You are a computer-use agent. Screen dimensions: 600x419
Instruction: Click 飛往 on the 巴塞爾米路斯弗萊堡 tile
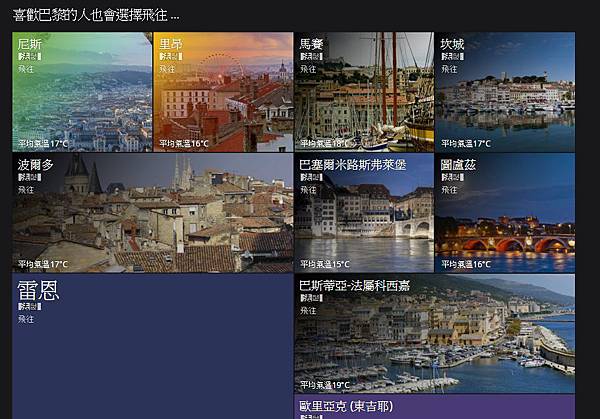(308, 190)
